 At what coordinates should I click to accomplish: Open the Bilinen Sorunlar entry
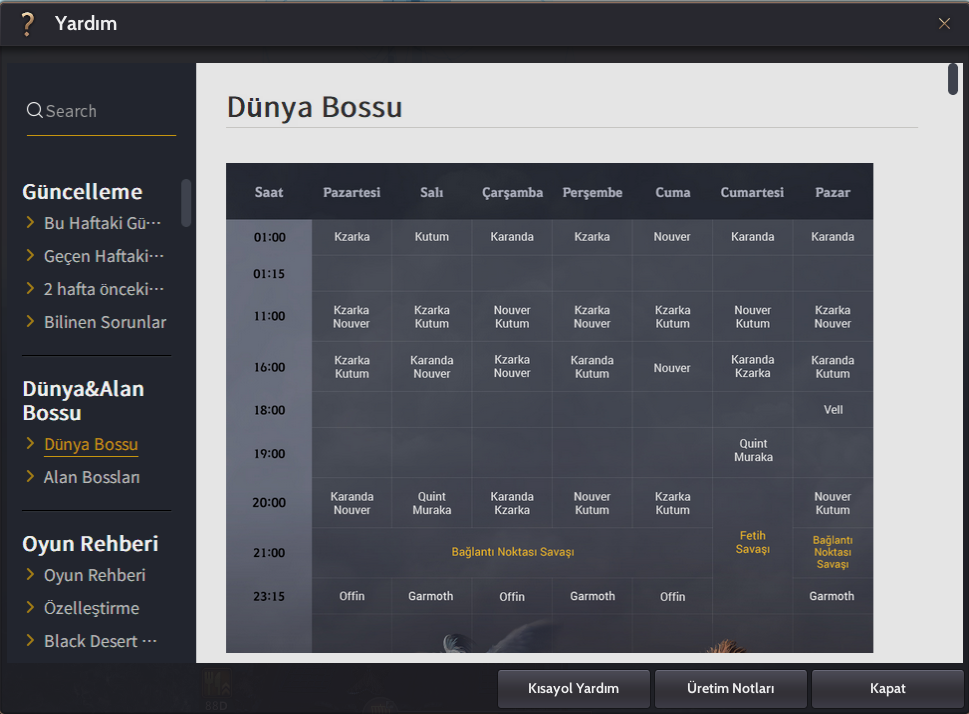(104, 322)
